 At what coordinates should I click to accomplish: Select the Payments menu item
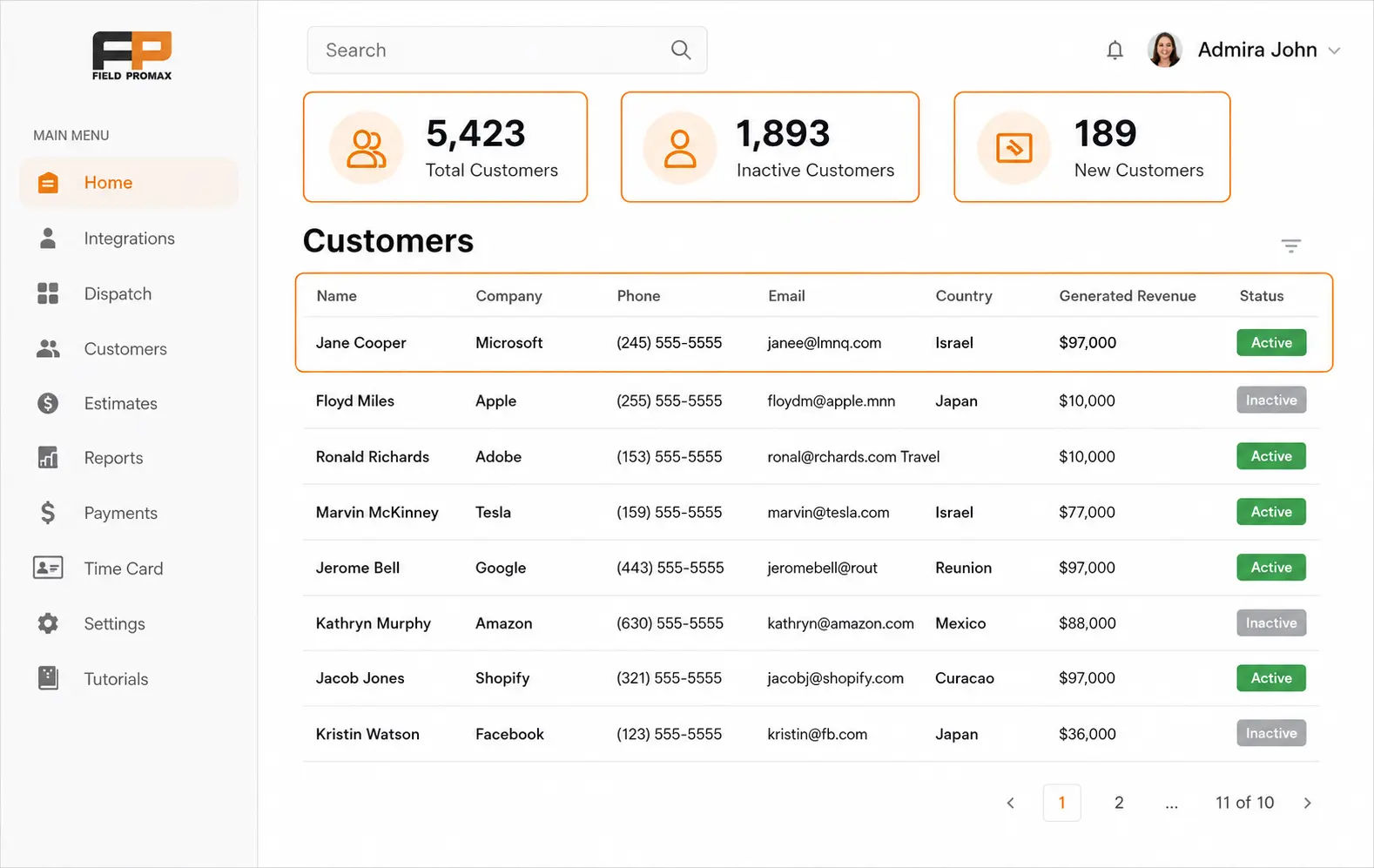[x=129, y=513]
